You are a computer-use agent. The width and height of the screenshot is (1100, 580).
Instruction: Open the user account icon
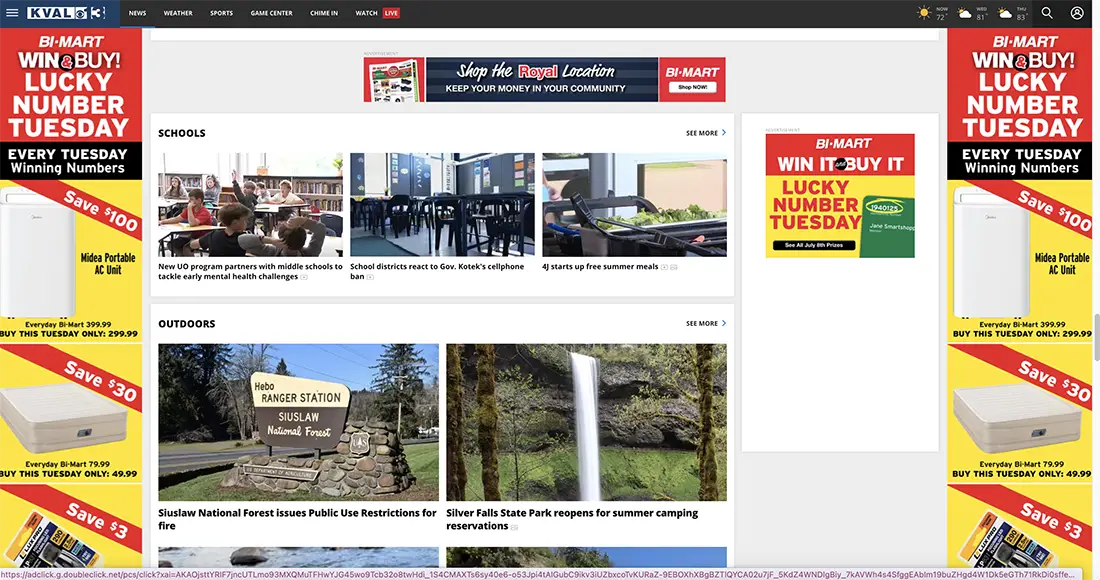point(1077,13)
